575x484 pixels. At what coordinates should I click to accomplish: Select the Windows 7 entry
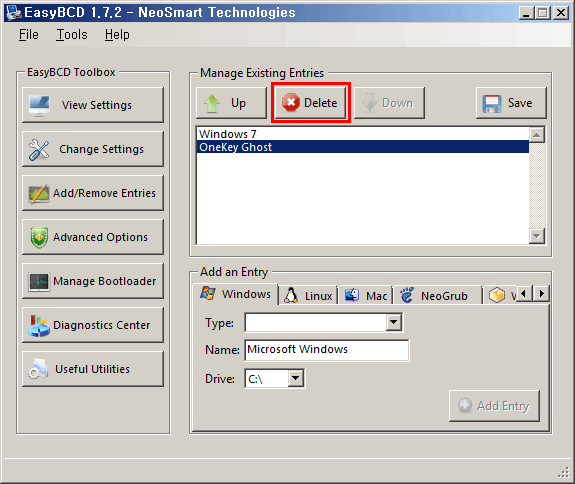(363, 134)
